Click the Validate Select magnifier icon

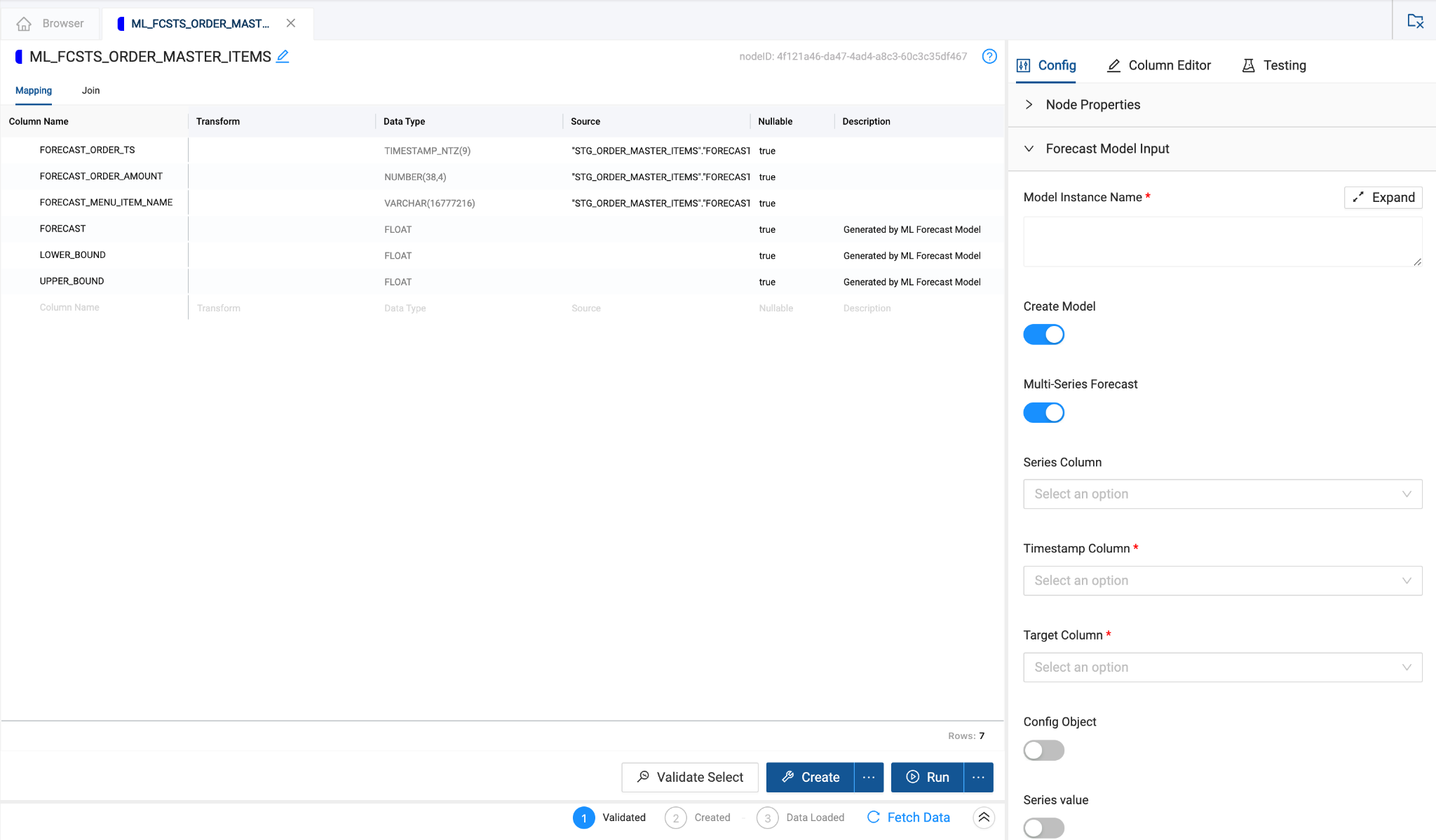(x=643, y=777)
